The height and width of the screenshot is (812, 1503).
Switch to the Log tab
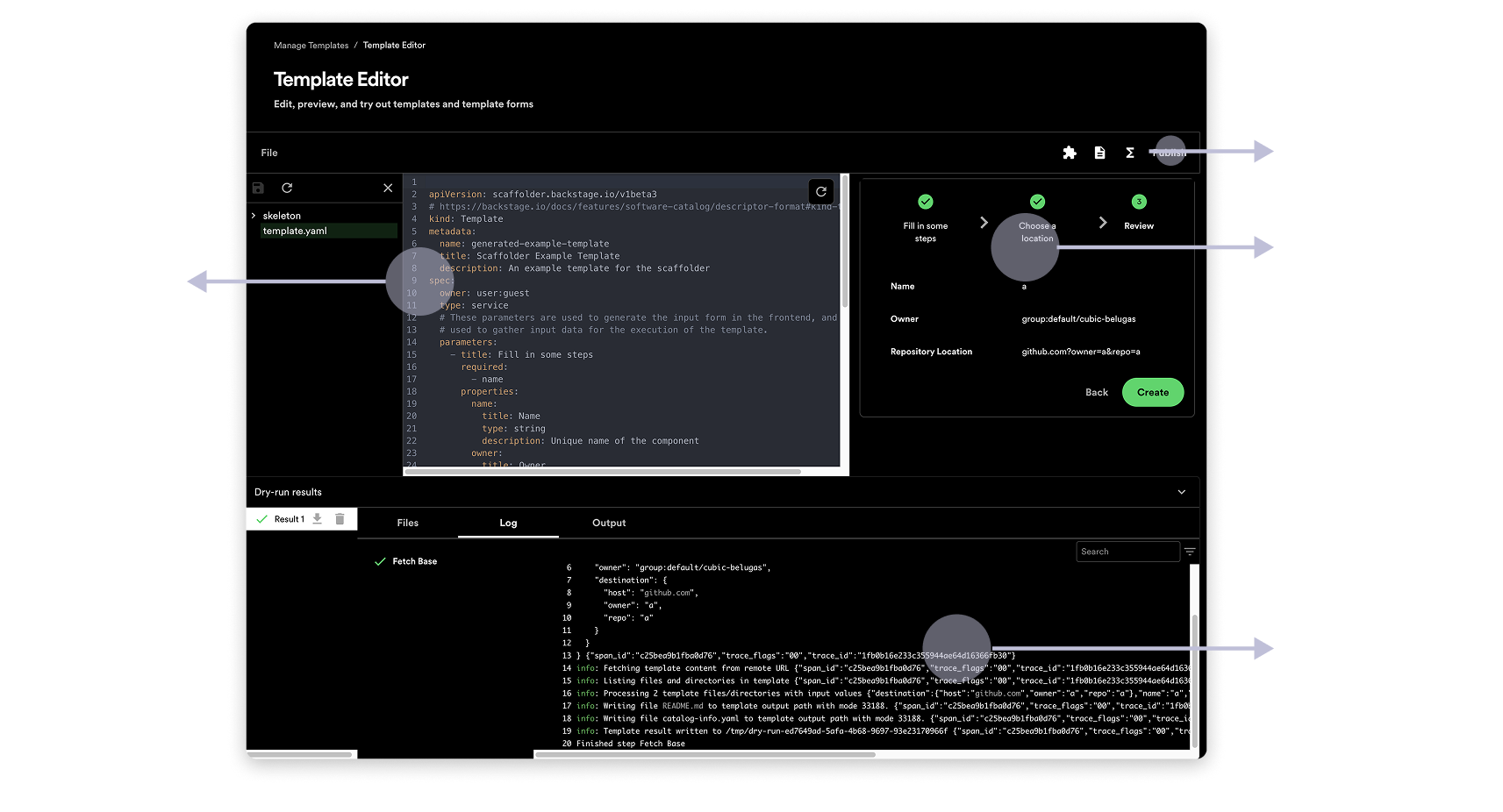click(508, 524)
